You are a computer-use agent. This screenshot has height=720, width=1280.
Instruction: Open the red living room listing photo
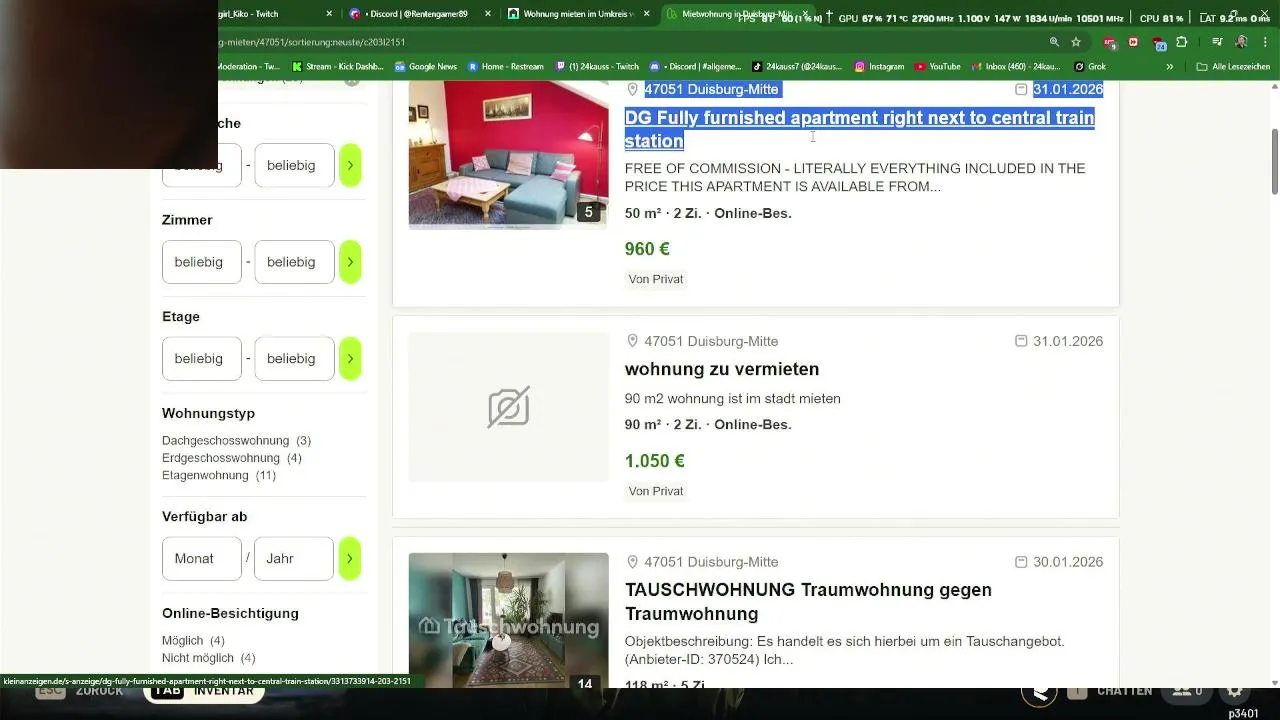[508, 155]
